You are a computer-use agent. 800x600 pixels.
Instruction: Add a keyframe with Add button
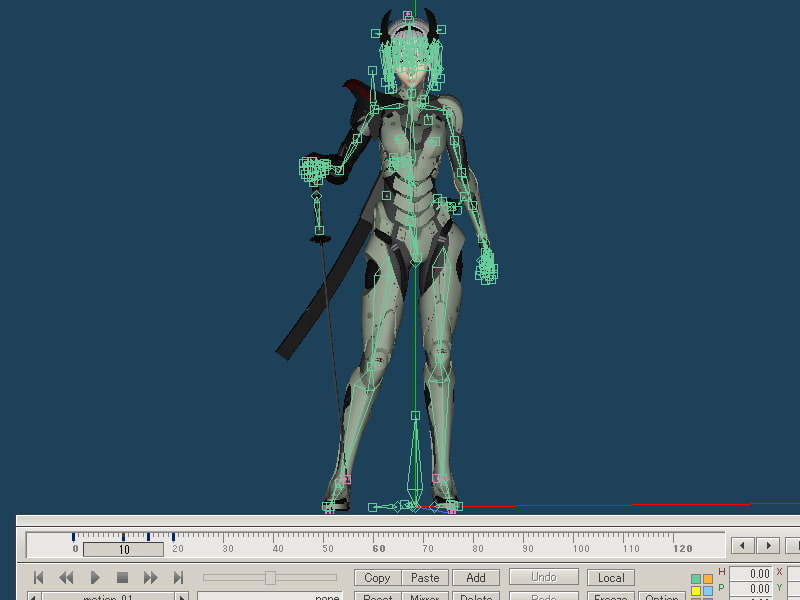tap(476, 577)
